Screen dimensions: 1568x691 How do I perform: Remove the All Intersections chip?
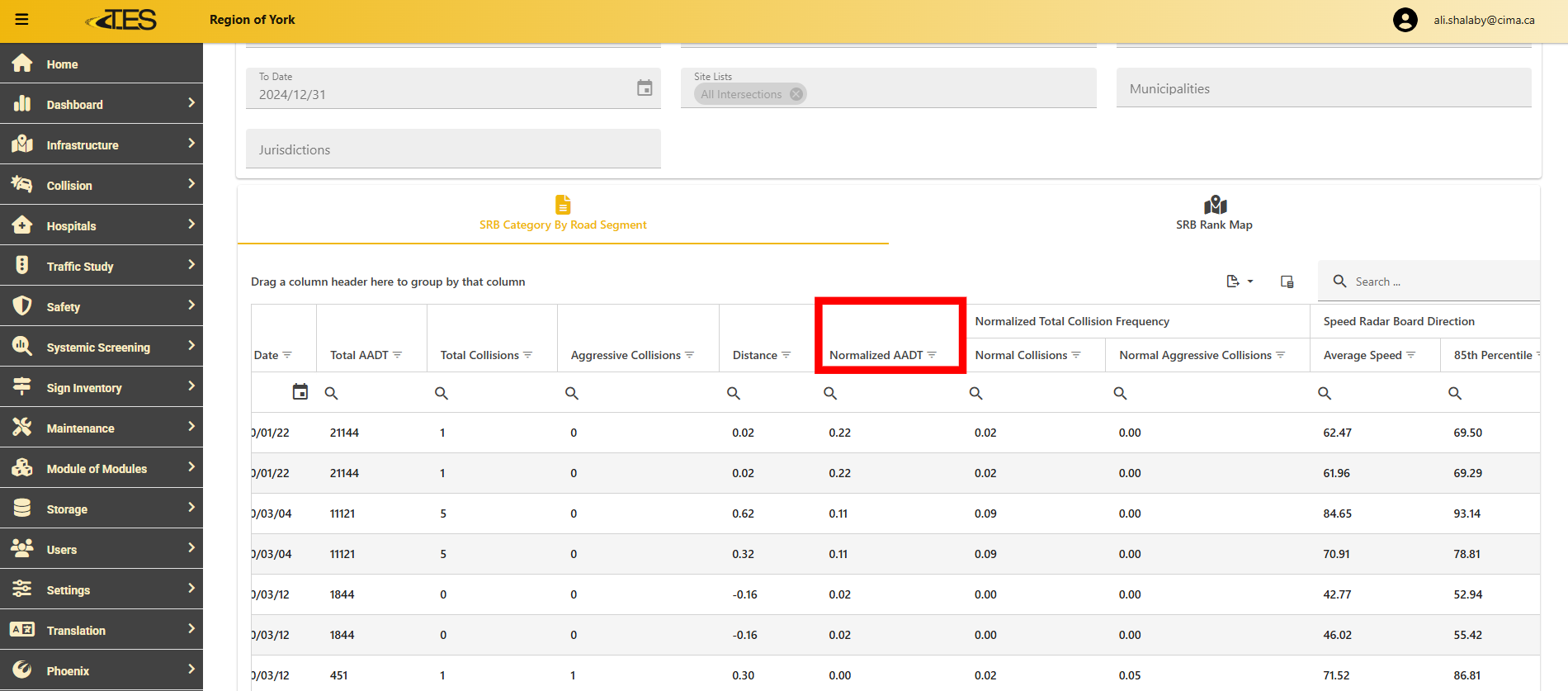(796, 94)
